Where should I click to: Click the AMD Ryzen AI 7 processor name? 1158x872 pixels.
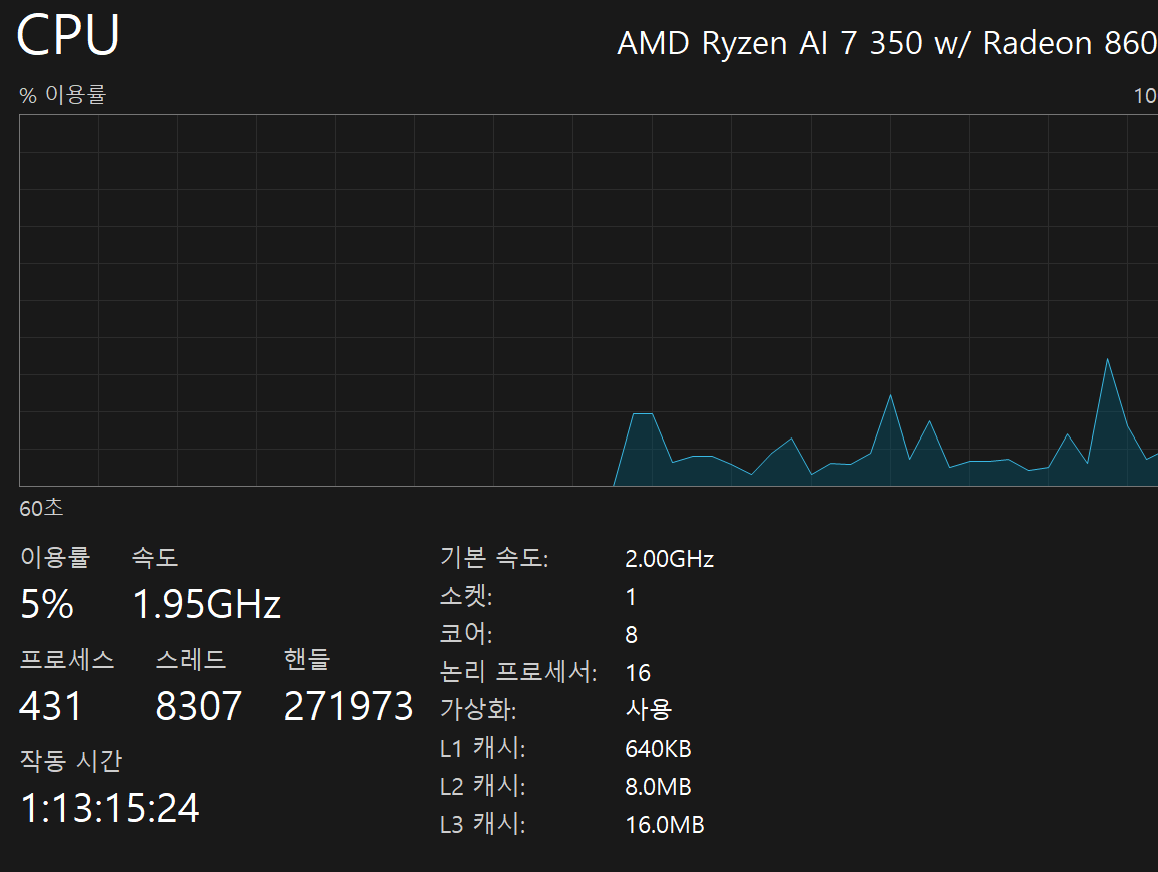[886, 43]
